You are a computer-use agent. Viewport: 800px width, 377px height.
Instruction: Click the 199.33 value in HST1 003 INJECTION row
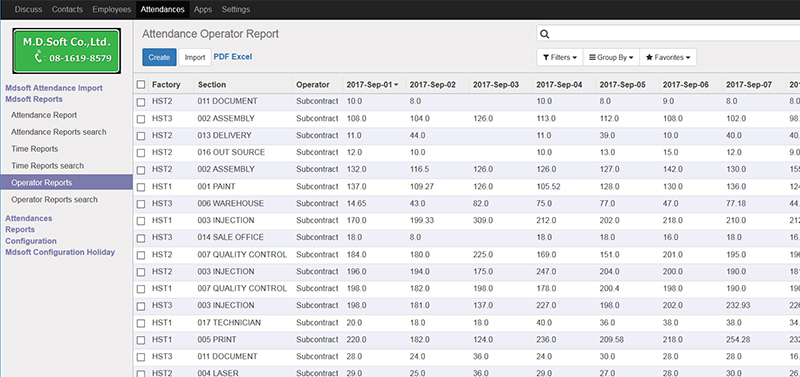[x=422, y=220]
